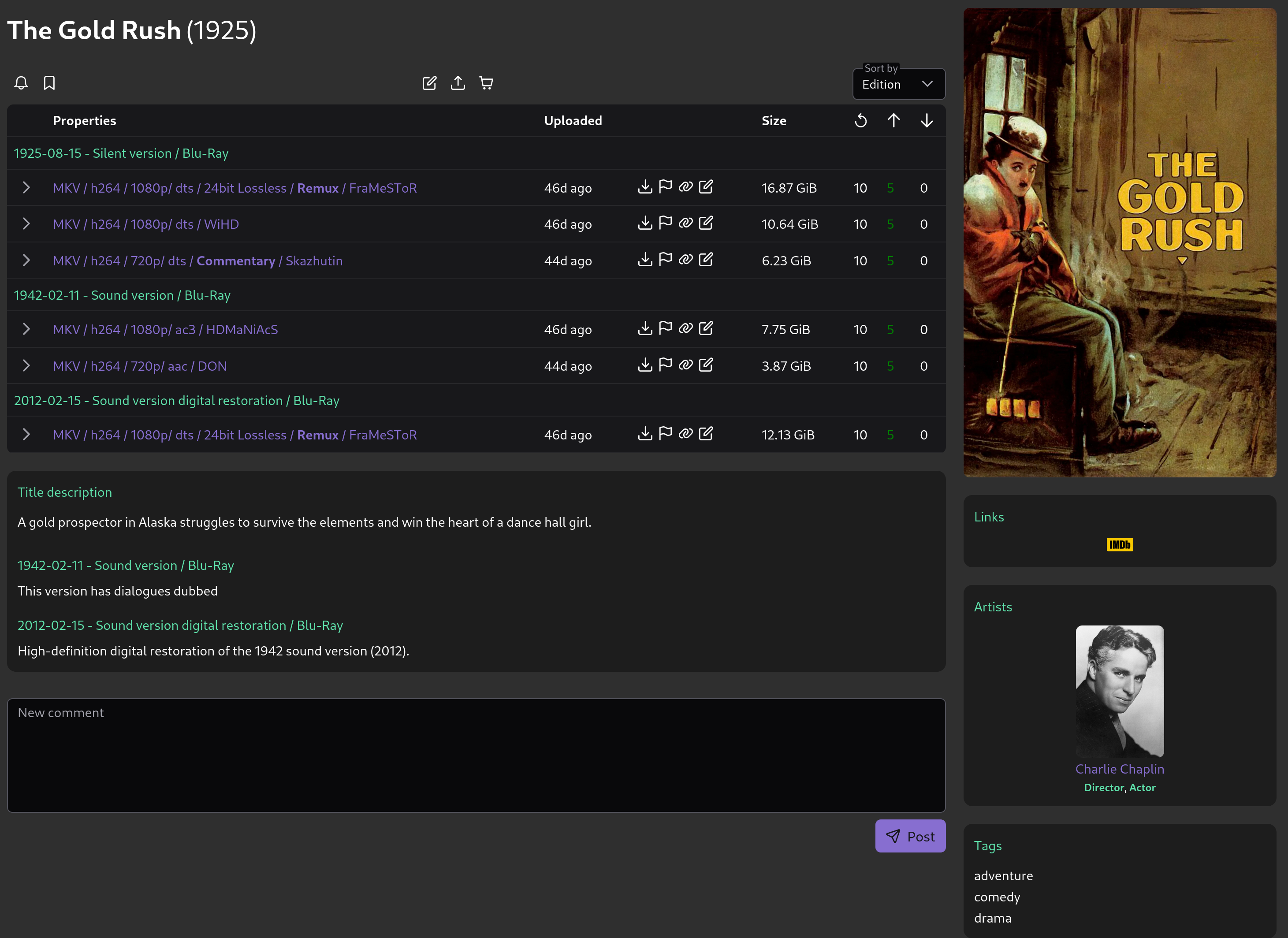The height and width of the screenshot is (938, 1288).
Task: Download the WiHD 10.64 GiB torrent
Action: point(645,223)
